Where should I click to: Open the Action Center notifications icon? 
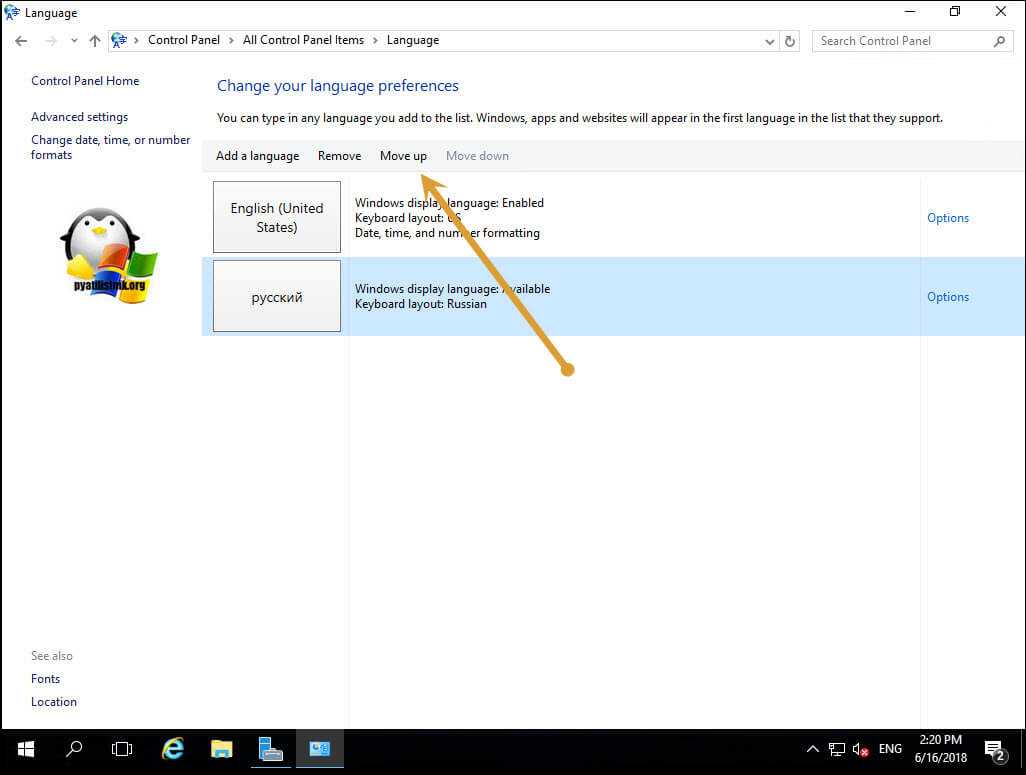click(x=994, y=749)
